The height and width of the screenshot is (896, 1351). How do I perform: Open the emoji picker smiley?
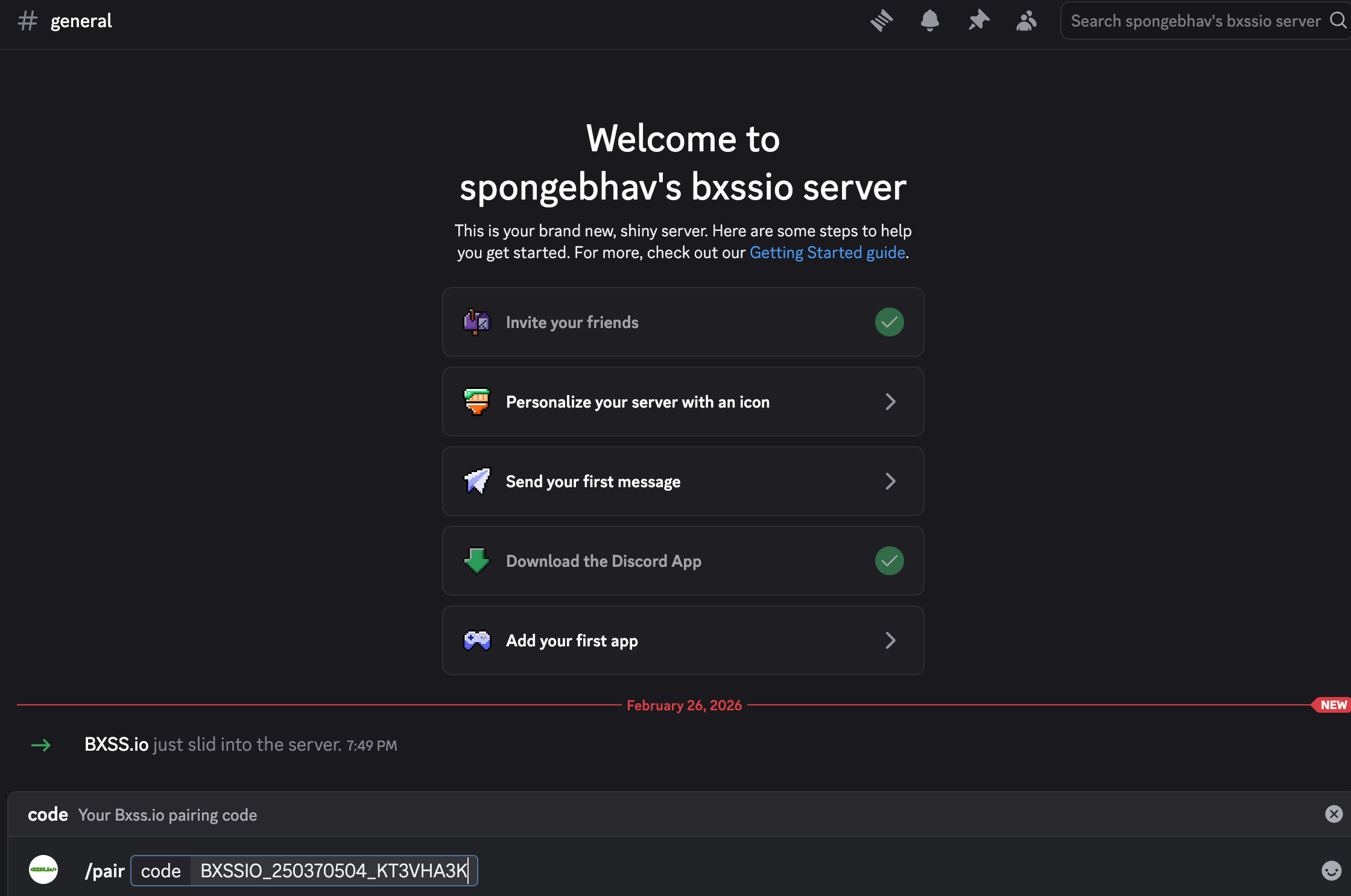pyautogui.click(x=1331, y=870)
